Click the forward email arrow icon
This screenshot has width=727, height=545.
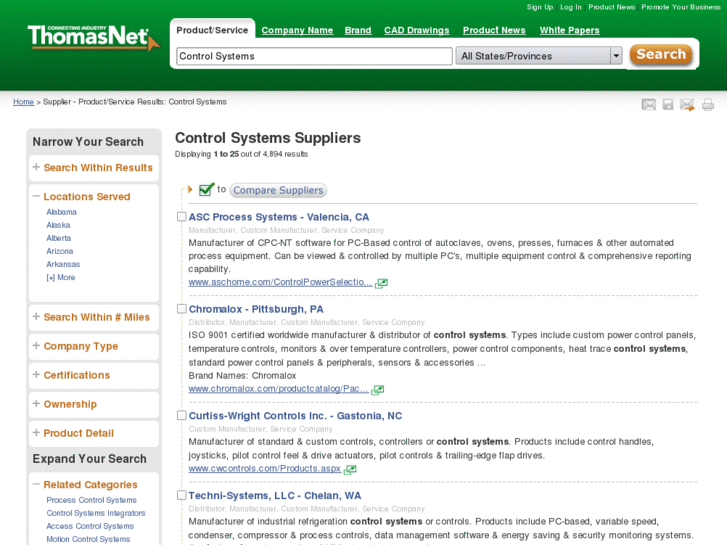pos(688,105)
